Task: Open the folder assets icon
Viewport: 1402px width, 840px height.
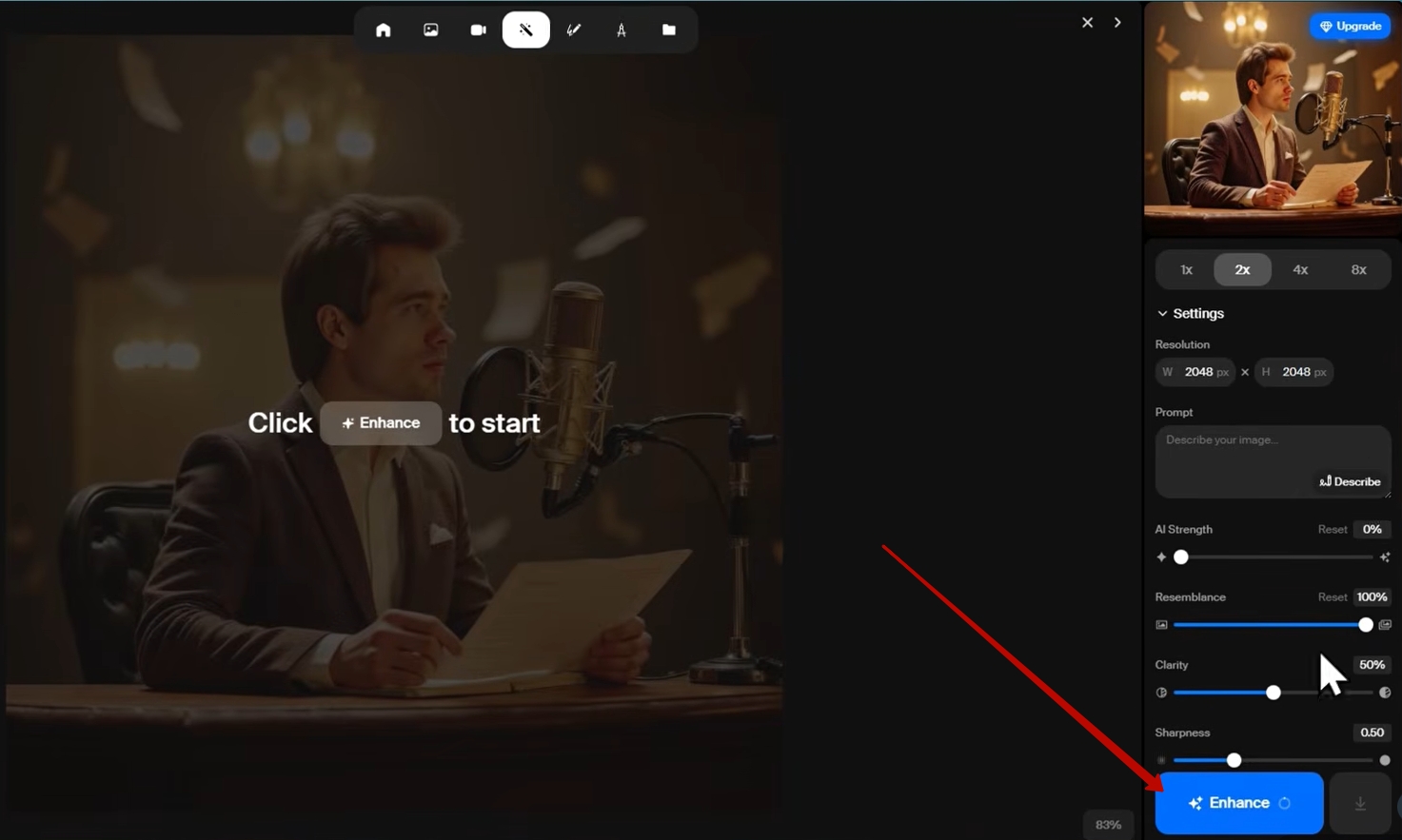Action: click(669, 30)
